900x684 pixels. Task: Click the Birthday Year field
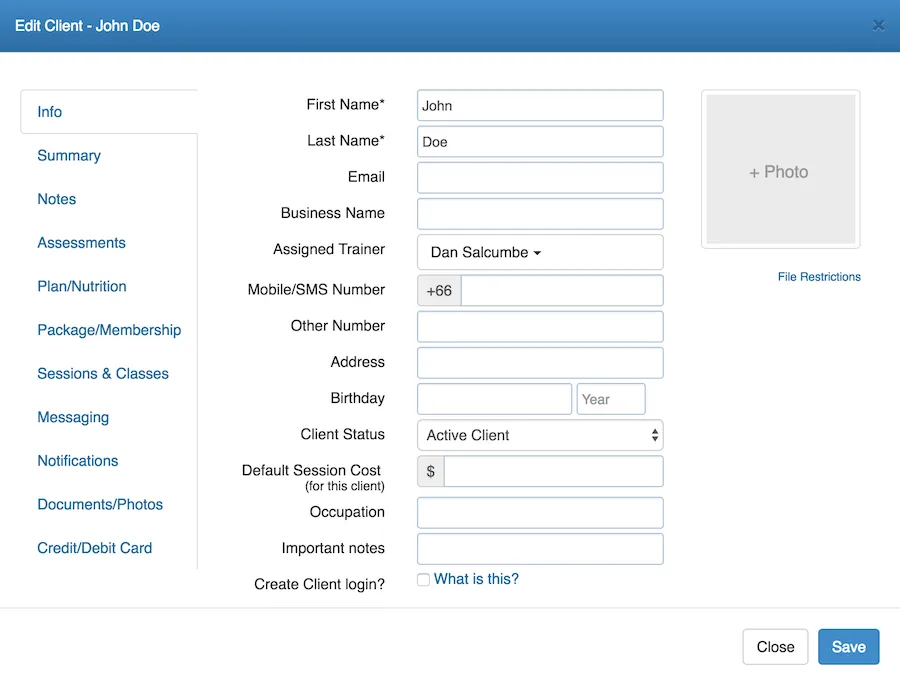tap(611, 399)
